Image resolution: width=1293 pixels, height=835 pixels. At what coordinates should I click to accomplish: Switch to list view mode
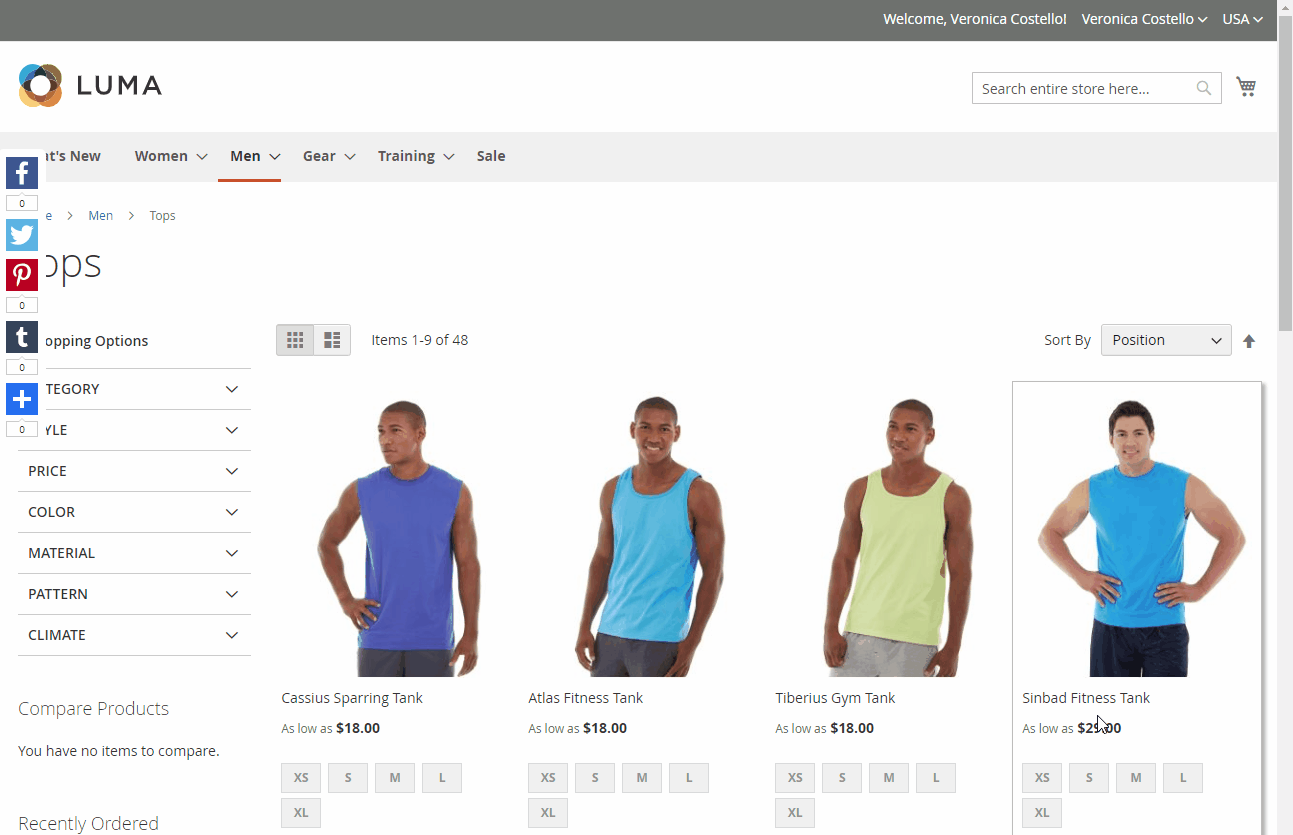click(332, 340)
